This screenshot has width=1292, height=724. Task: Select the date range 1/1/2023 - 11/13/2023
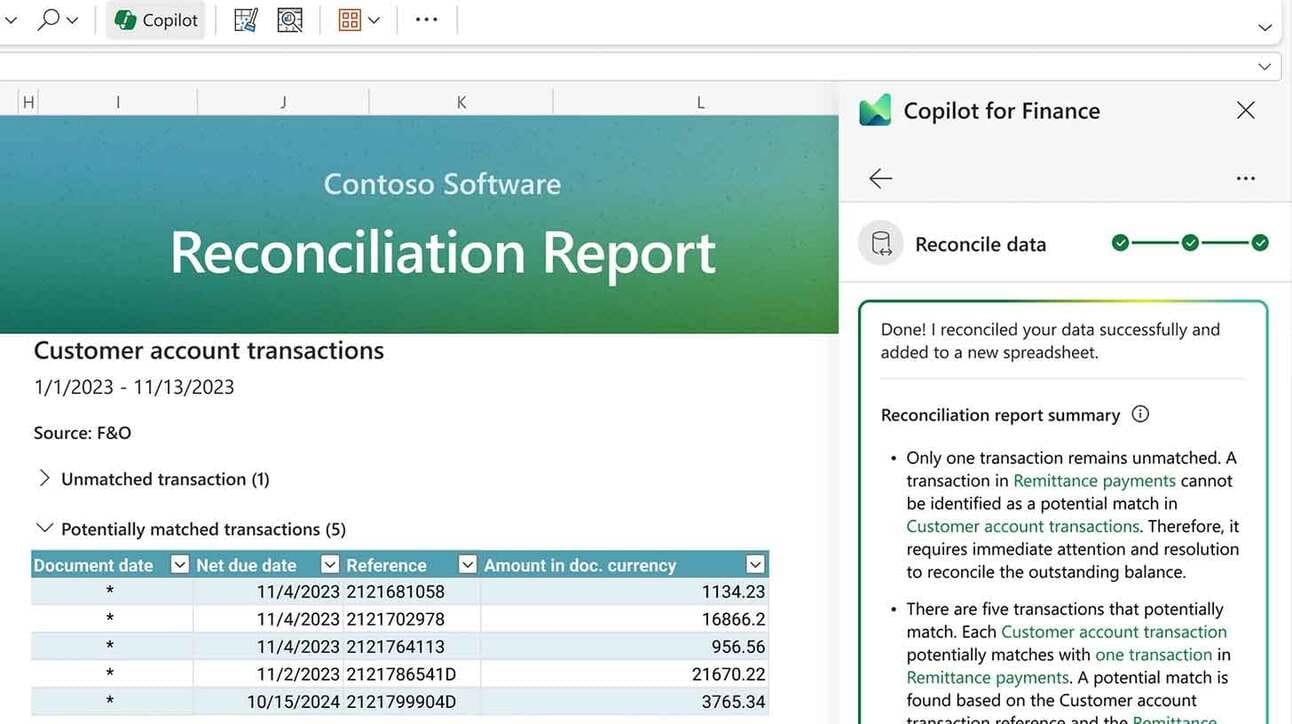click(x=134, y=387)
